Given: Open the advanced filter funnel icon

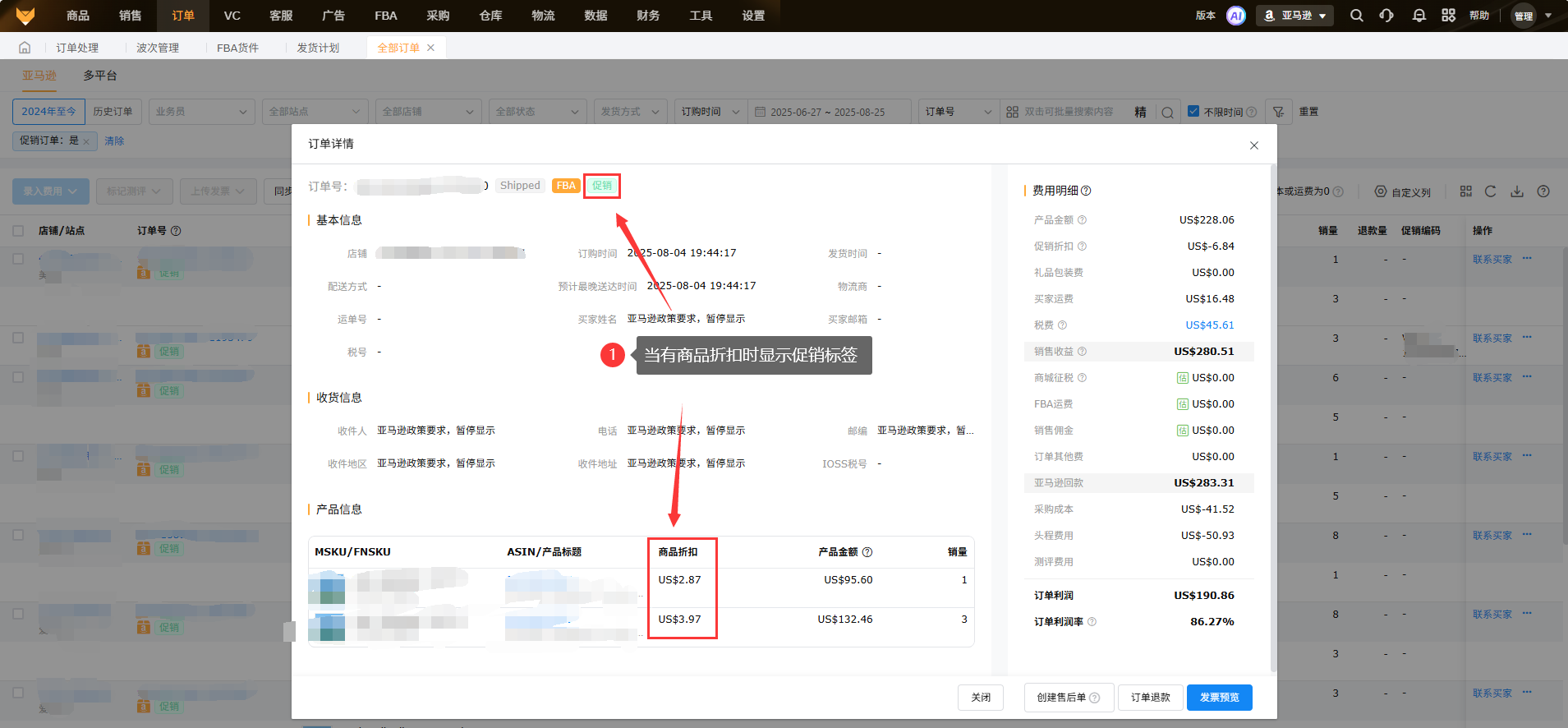Looking at the screenshot, I should tap(1278, 112).
